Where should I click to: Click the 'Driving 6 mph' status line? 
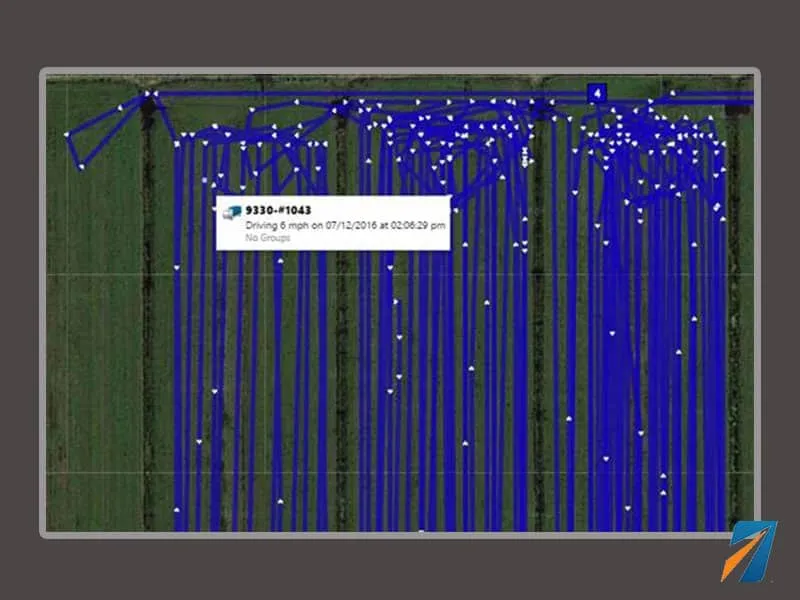345,225
